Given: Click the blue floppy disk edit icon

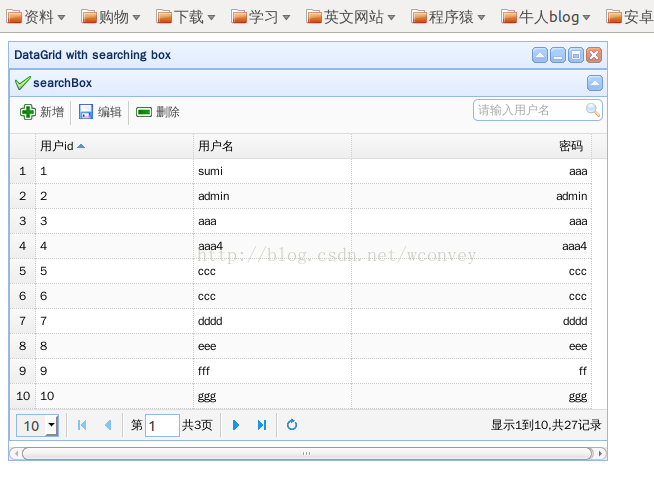Looking at the screenshot, I should coord(86,112).
